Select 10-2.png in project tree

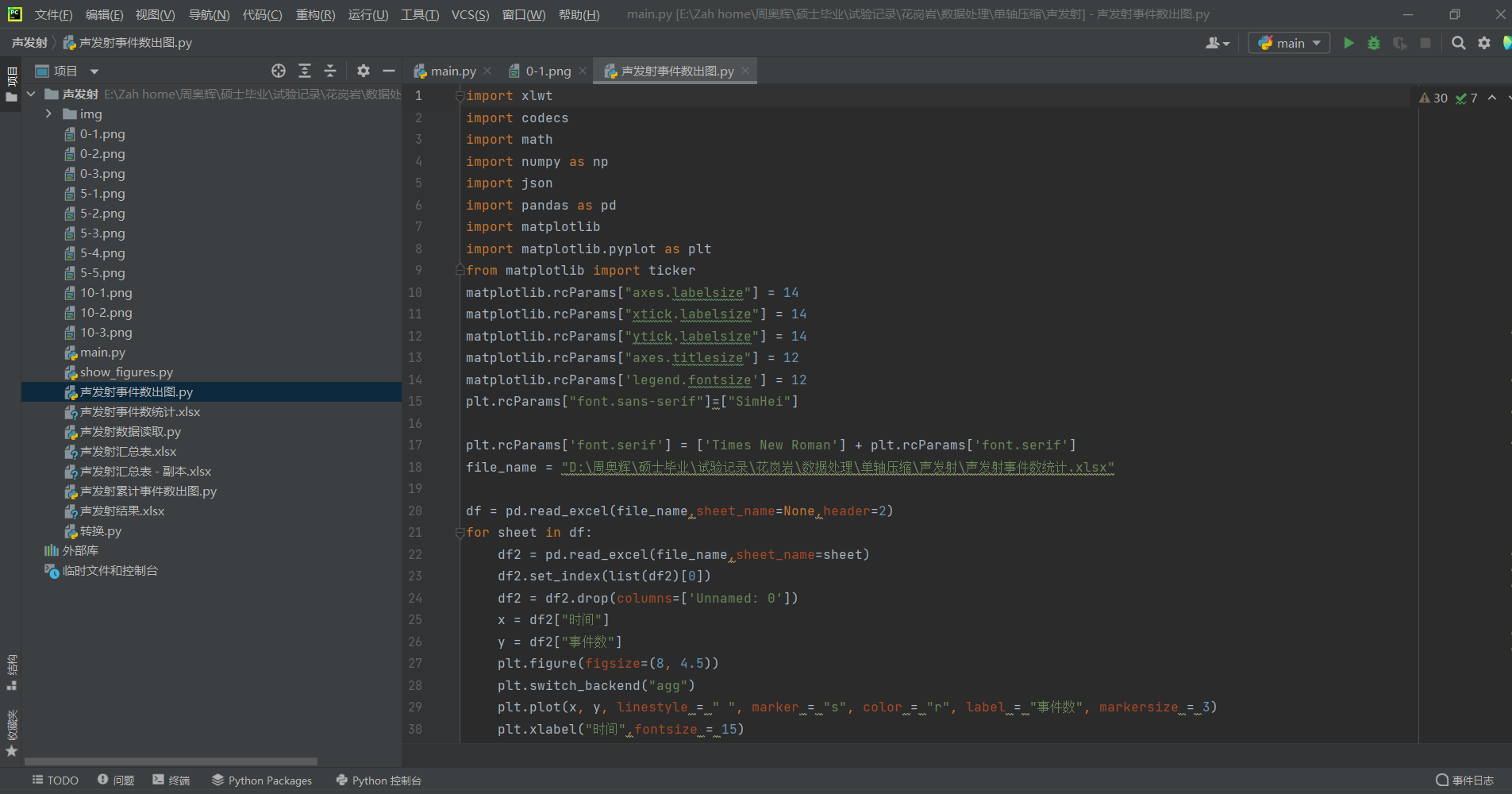(x=106, y=313)
